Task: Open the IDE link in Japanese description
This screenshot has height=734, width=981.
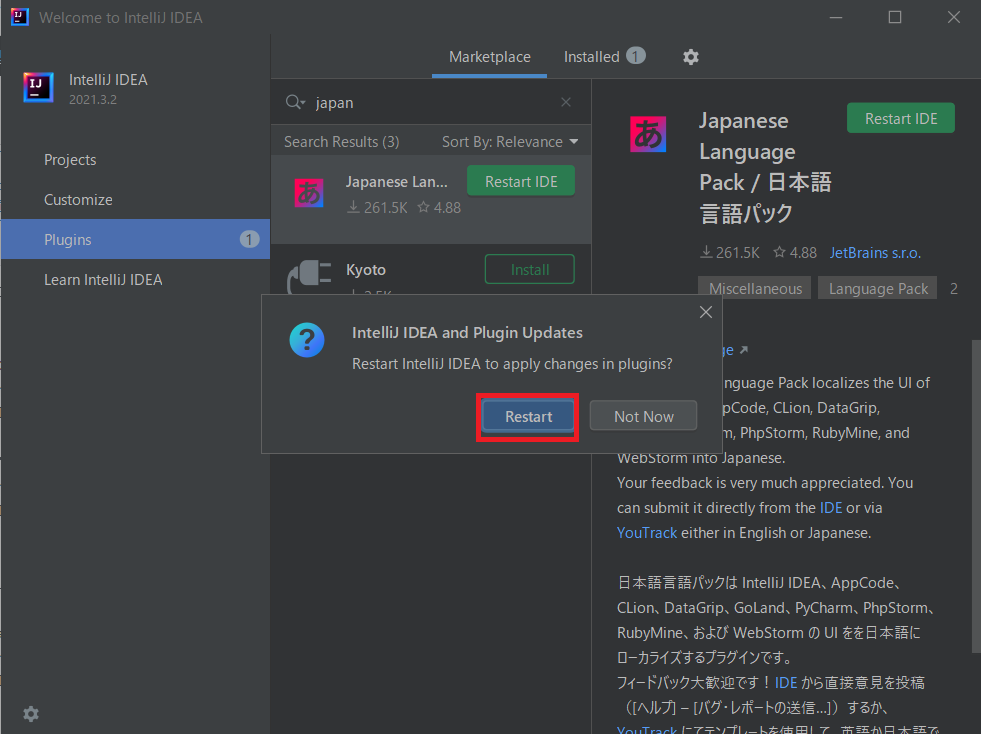Action: (x=786, y=683)
